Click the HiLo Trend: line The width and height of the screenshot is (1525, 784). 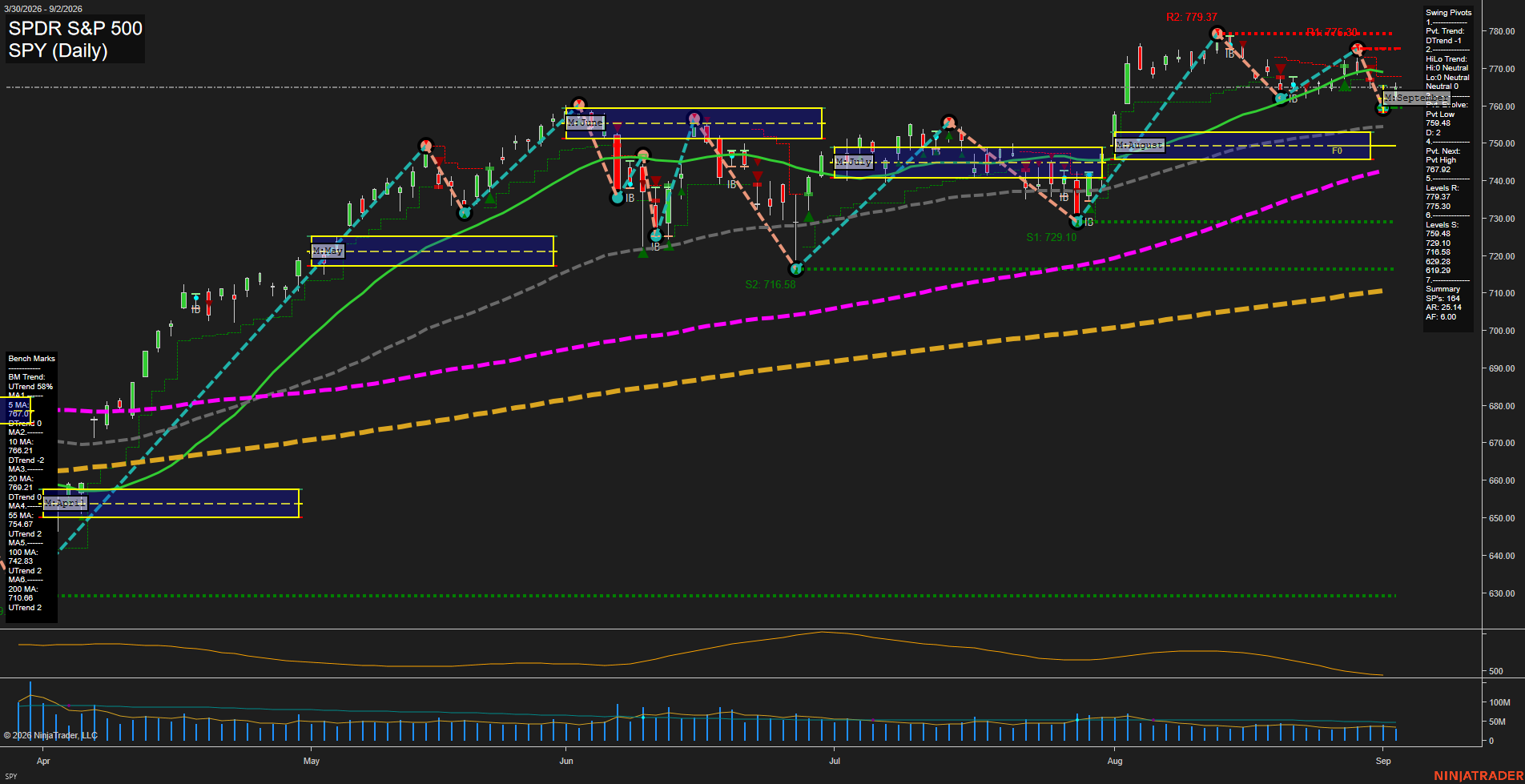click(x=1447, y=59)
